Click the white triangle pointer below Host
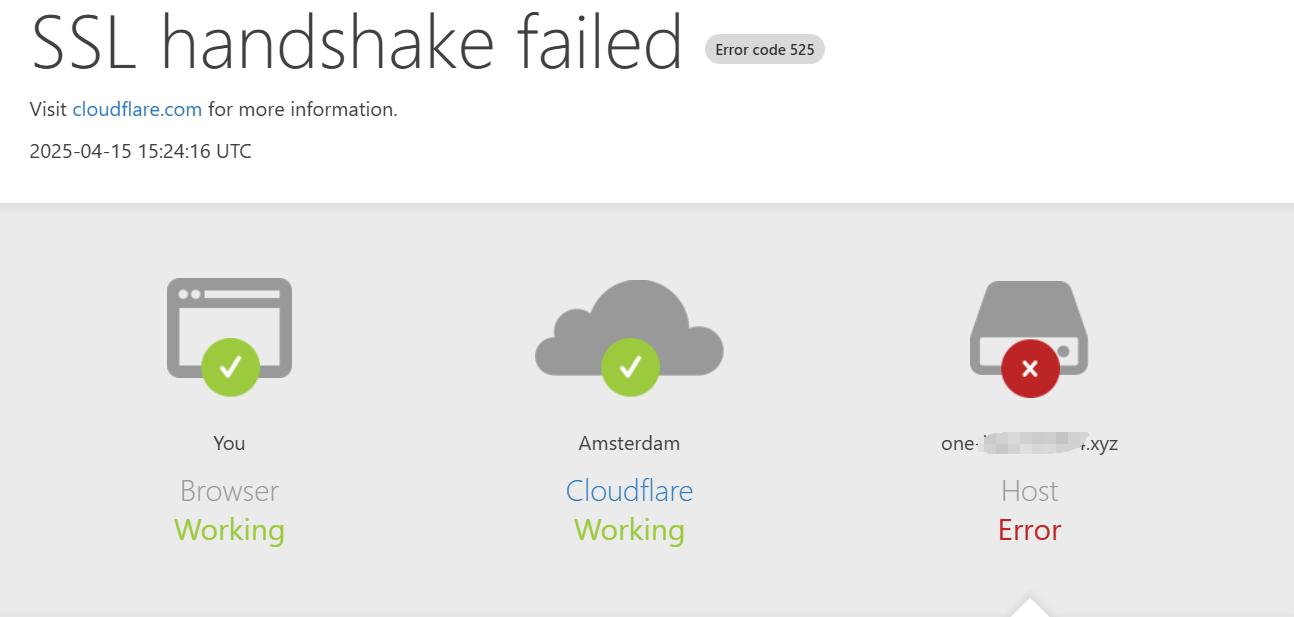The height and width of the screenshot is (617, 1294). (x=1030, y=607)
